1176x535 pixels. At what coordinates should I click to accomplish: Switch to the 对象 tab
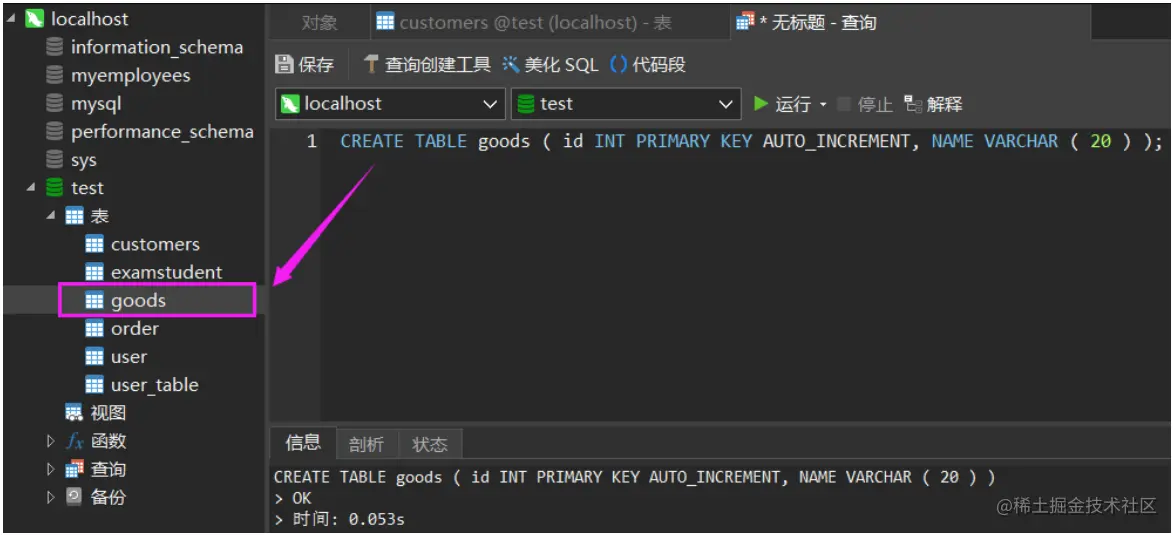click(x=320, y=23)
